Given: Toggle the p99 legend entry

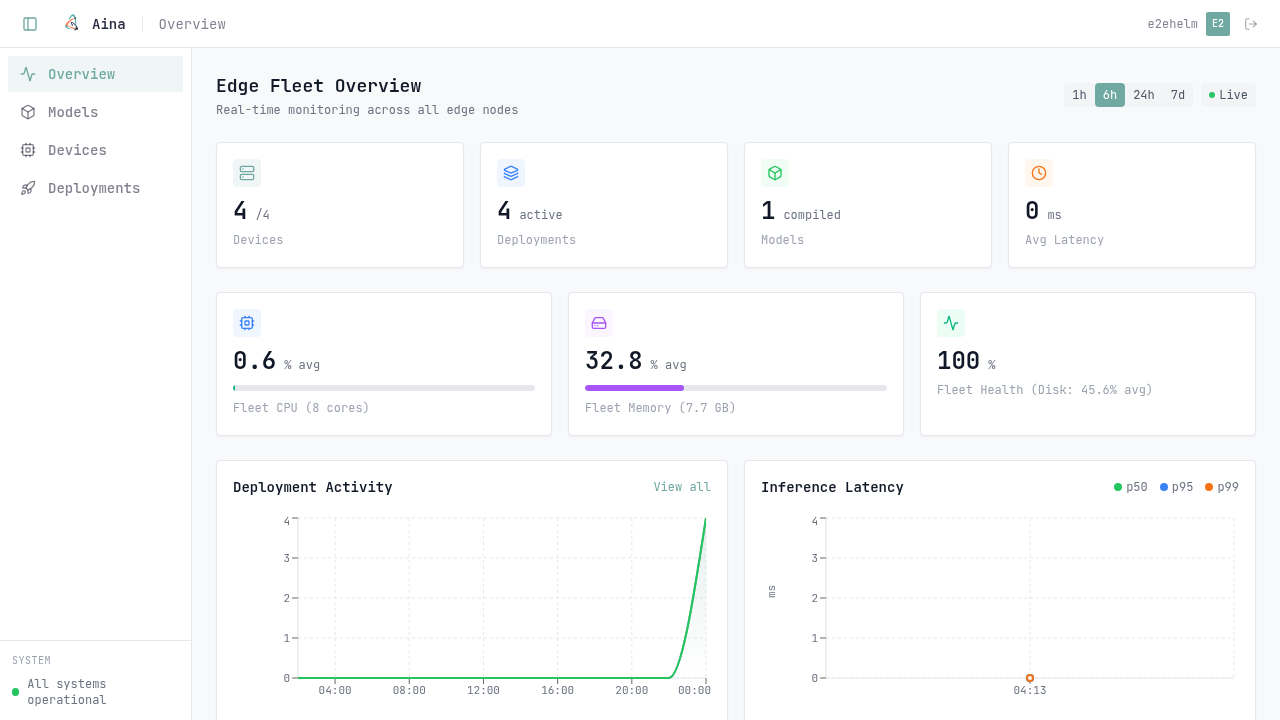Looking at the screenshot, I should (1222, 487).
